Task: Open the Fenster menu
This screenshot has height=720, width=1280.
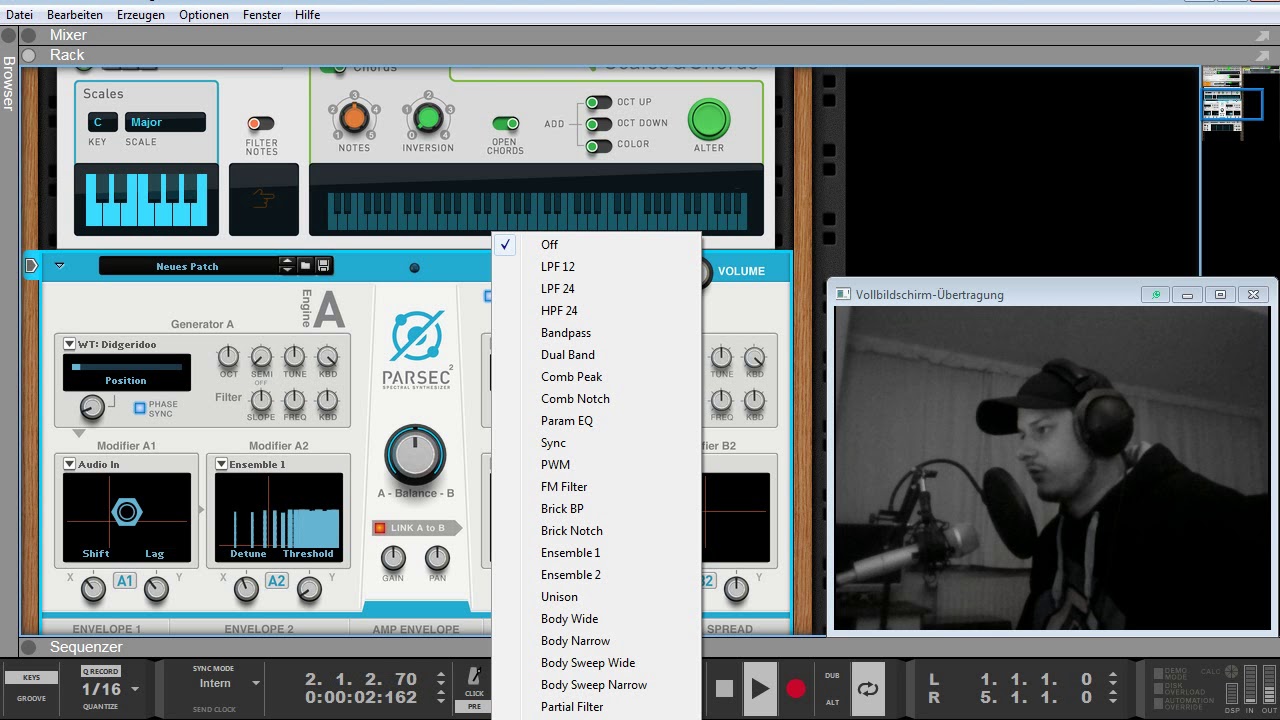Action: coord(262,15)
